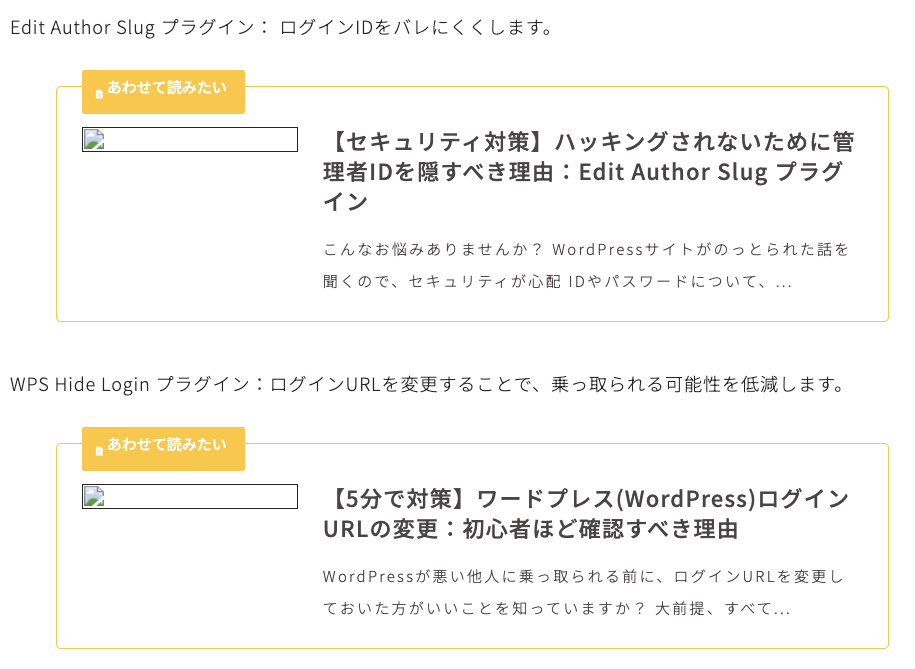Click document icon in first あわせて読みたい label

[x=99, y=94]
